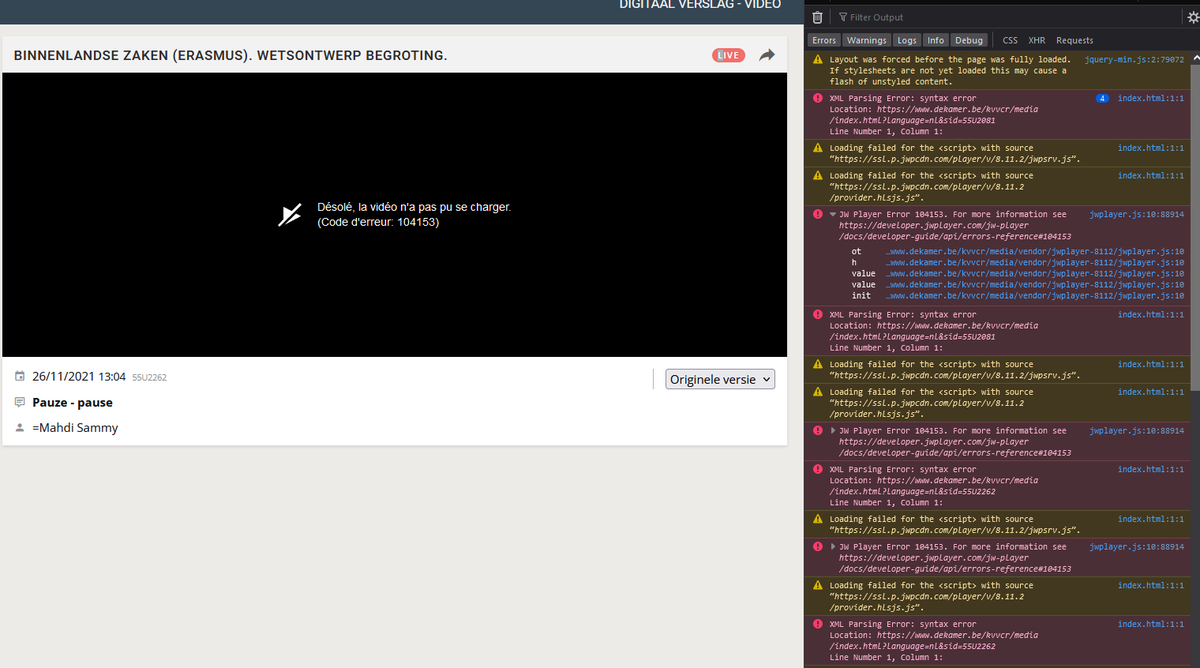Open the jwplayer.js:10 link in the init stack row
Image resolution: width=1200 pixels, height=668 pixels.
pos(1035,296)
